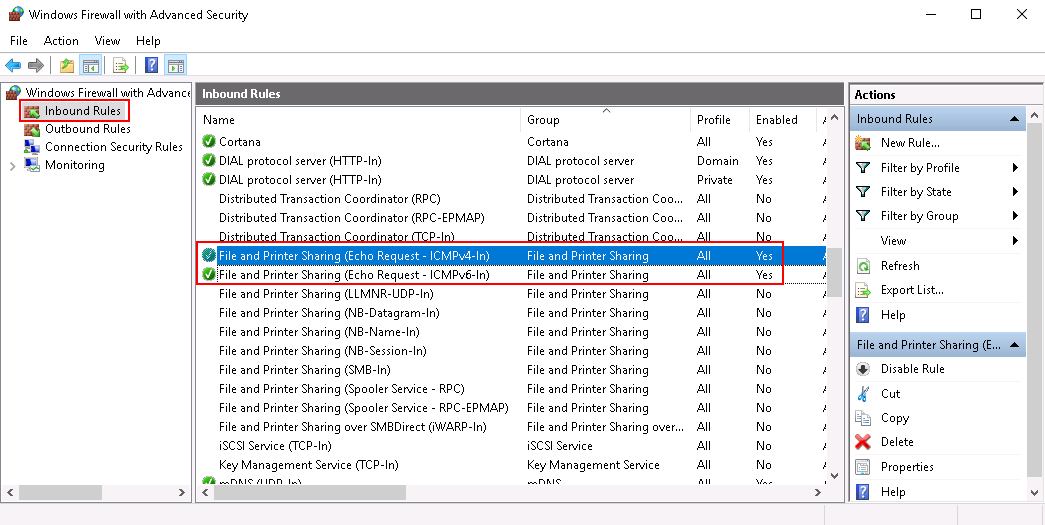Open the View submenu arrow
1045x525 pixels.
click(1015, 241)
